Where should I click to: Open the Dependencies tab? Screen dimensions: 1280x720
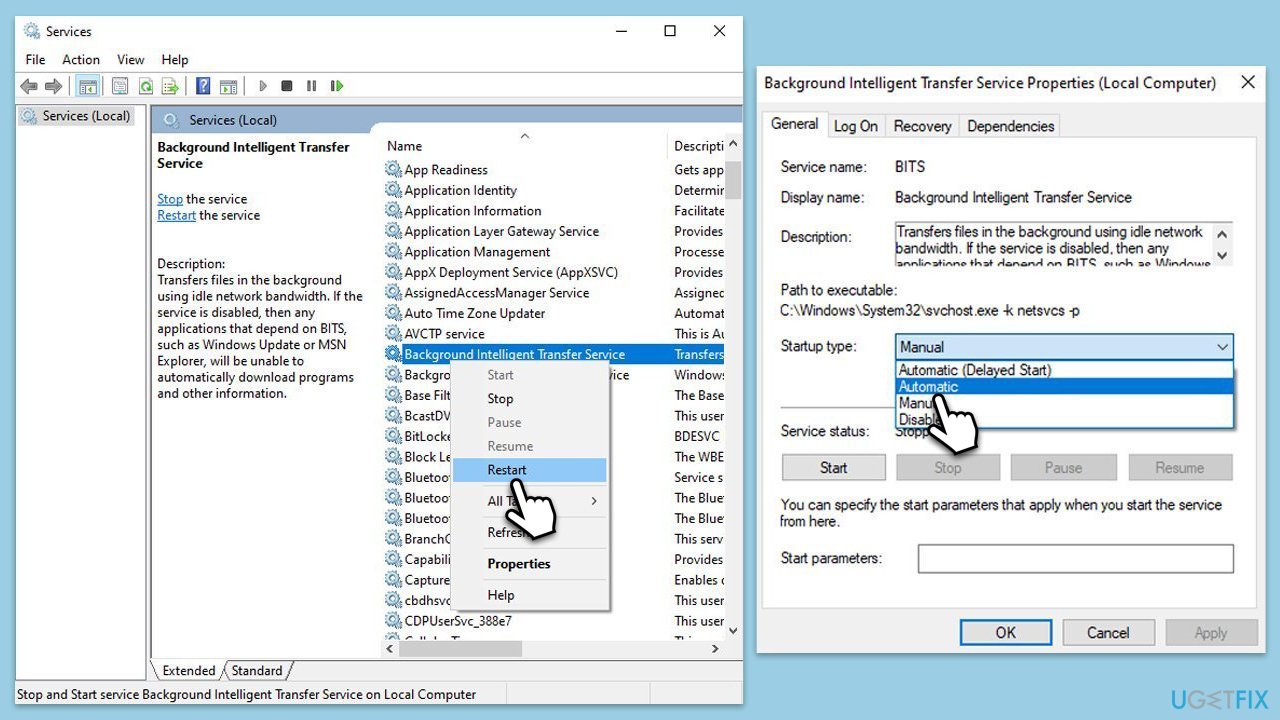point(1010,126)
